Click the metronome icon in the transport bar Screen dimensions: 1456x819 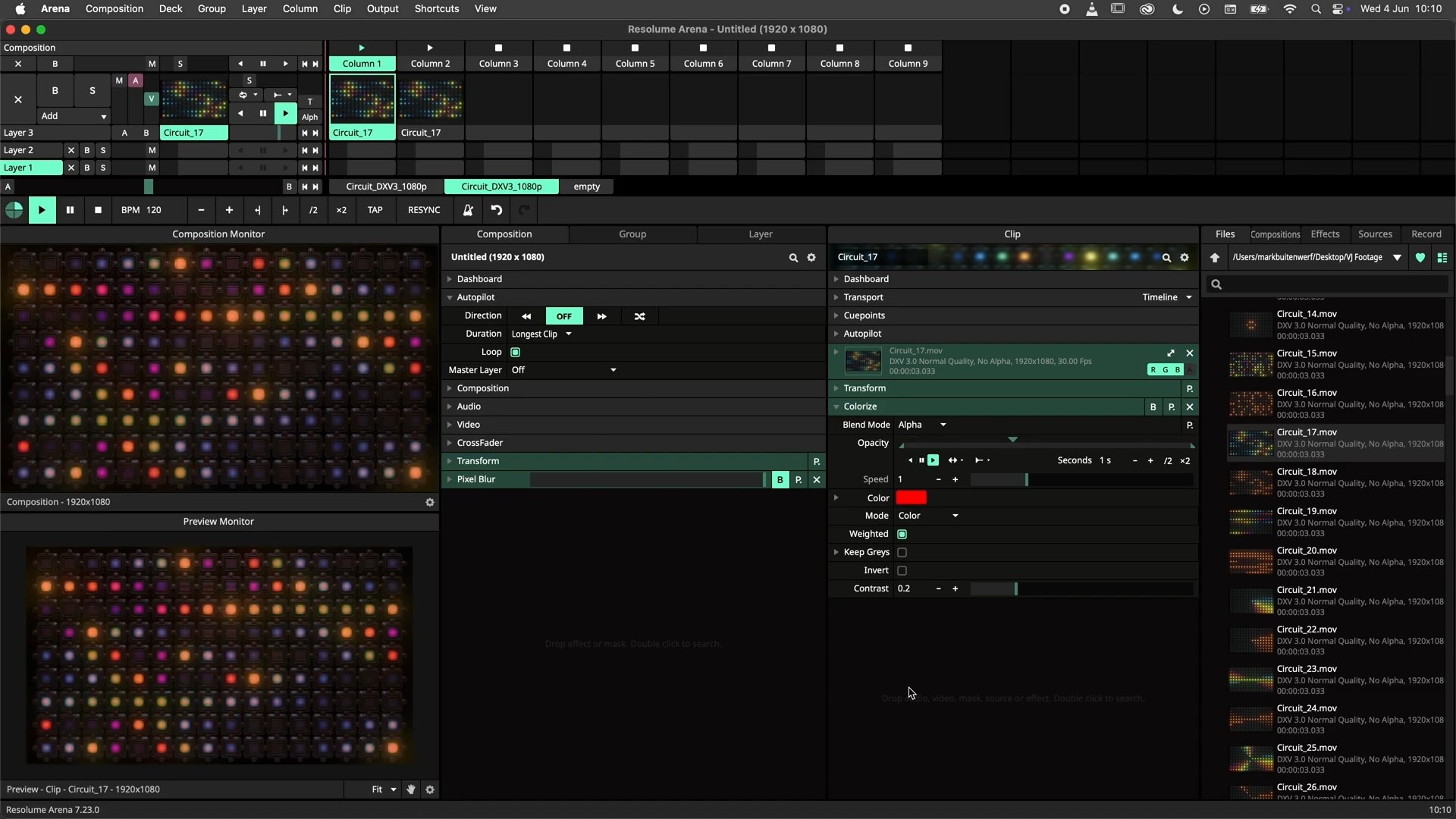pyautogui.click(x=468, y=210)
